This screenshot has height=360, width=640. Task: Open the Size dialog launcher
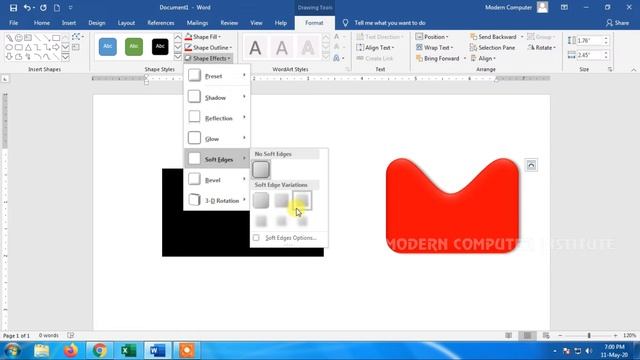tap(610, 69)
